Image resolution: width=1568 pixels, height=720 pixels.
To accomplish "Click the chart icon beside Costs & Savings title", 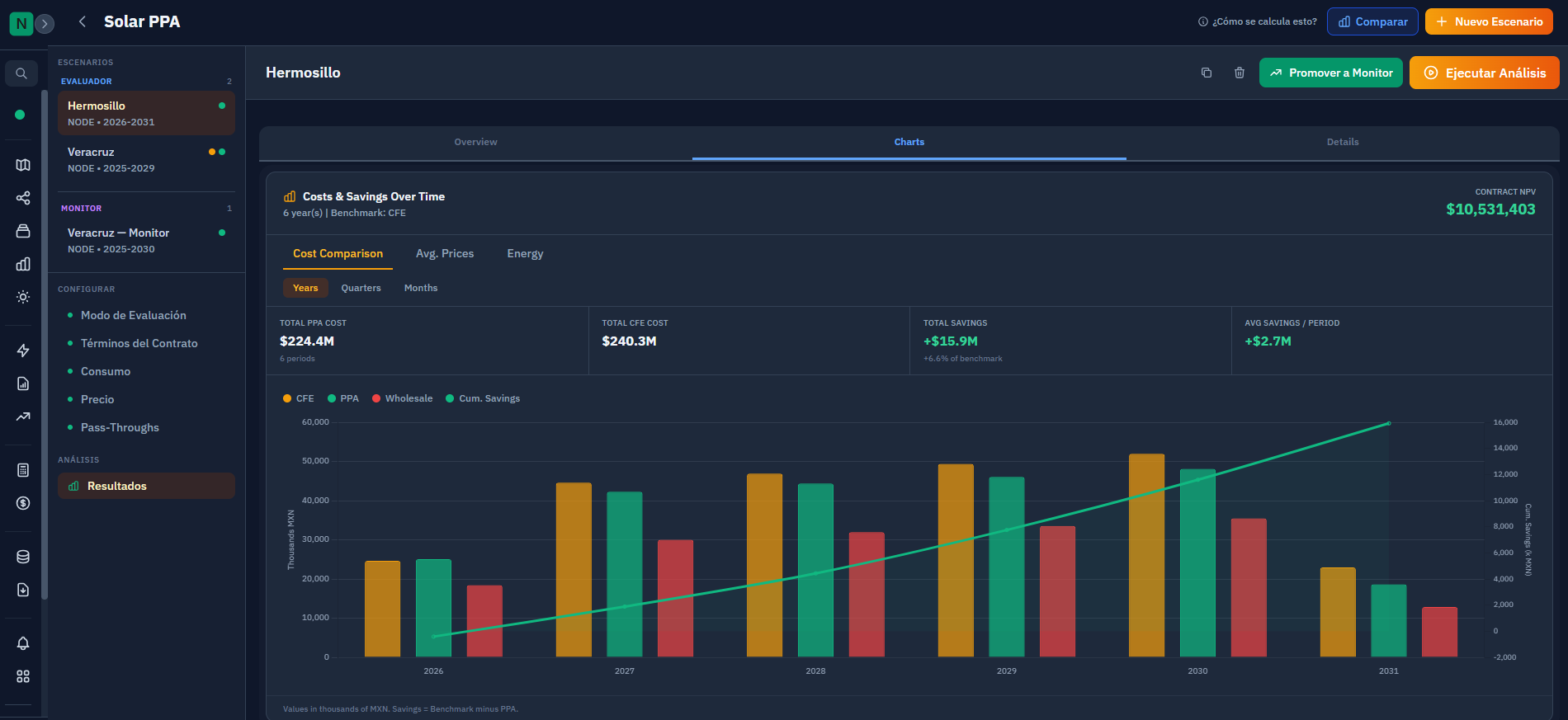I will (x=290, y=196).
